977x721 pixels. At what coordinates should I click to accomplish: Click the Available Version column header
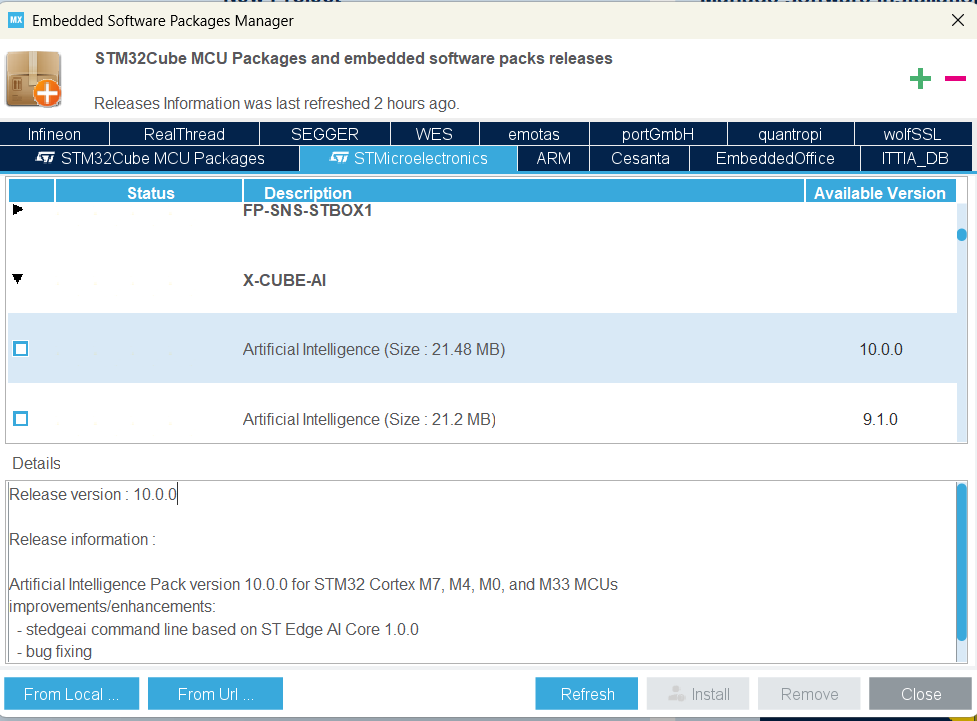878,192
